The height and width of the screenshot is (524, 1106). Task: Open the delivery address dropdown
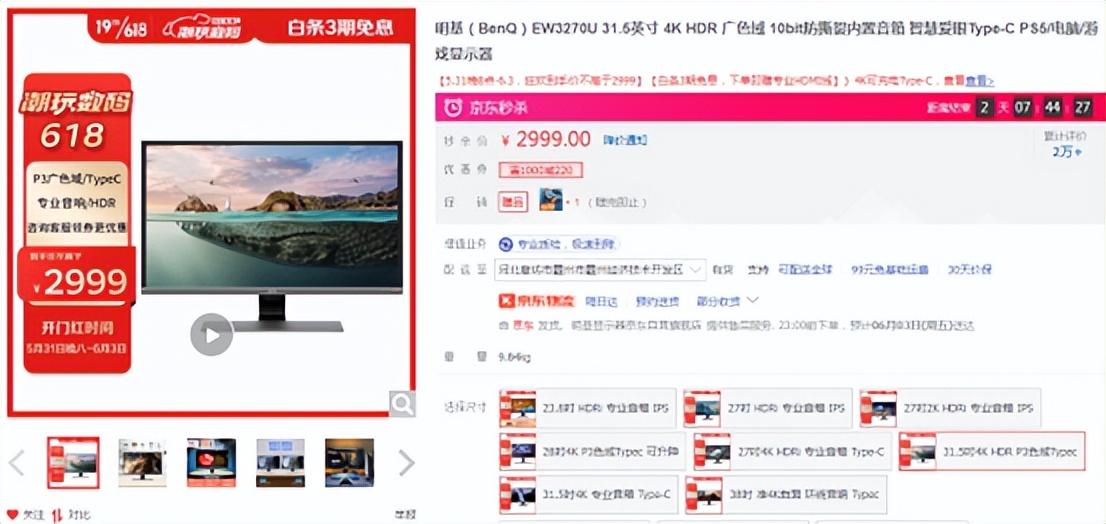coord(600,269)
